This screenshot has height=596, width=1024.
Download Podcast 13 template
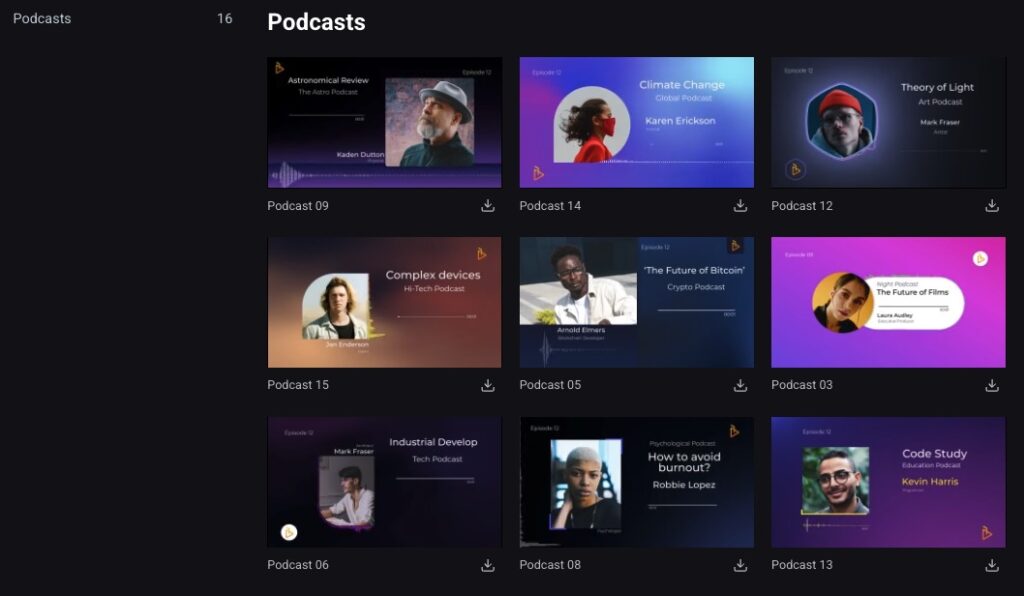point(992,565)
